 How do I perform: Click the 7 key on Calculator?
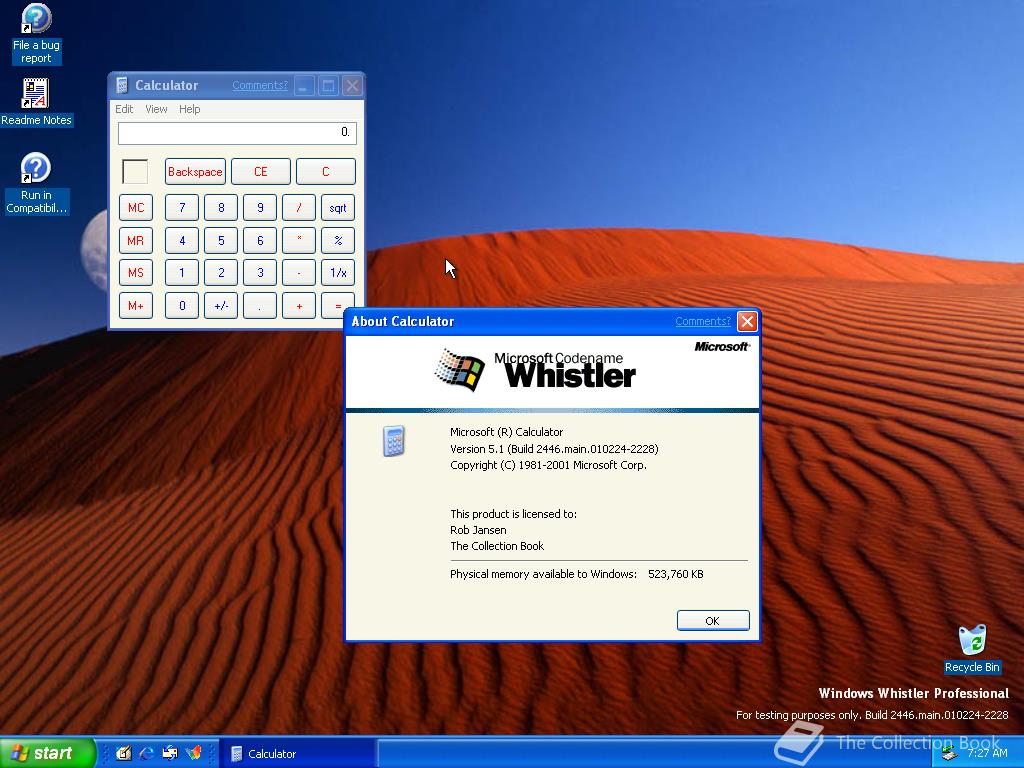click(x=182, y=208)
